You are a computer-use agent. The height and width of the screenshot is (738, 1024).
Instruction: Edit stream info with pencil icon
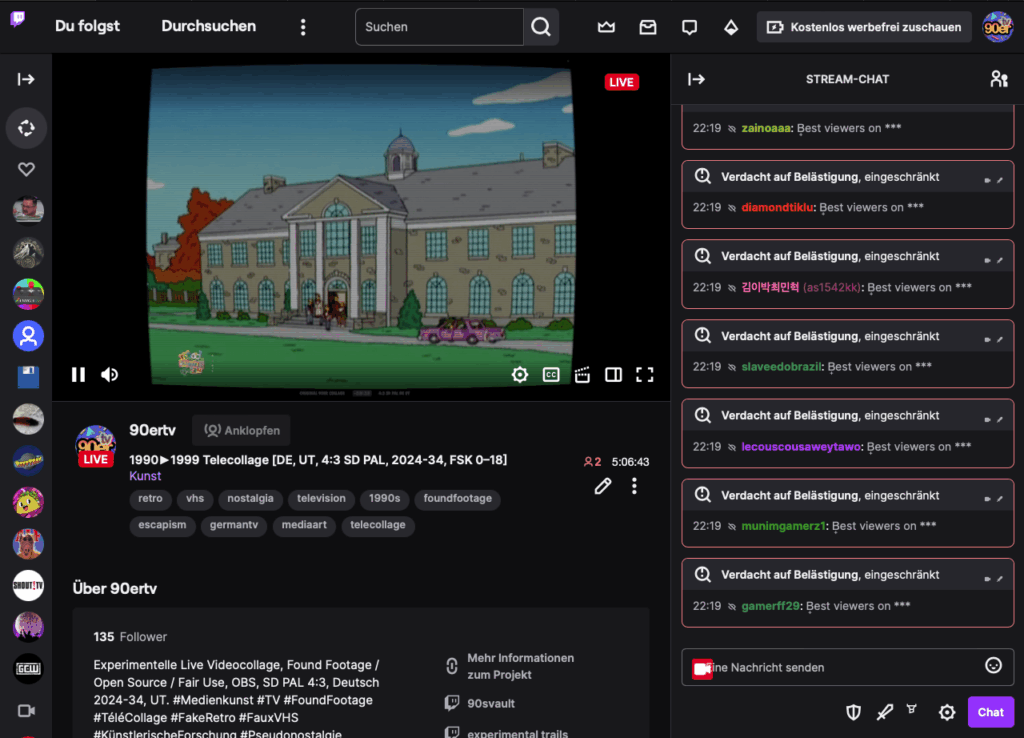click(602, 486)
